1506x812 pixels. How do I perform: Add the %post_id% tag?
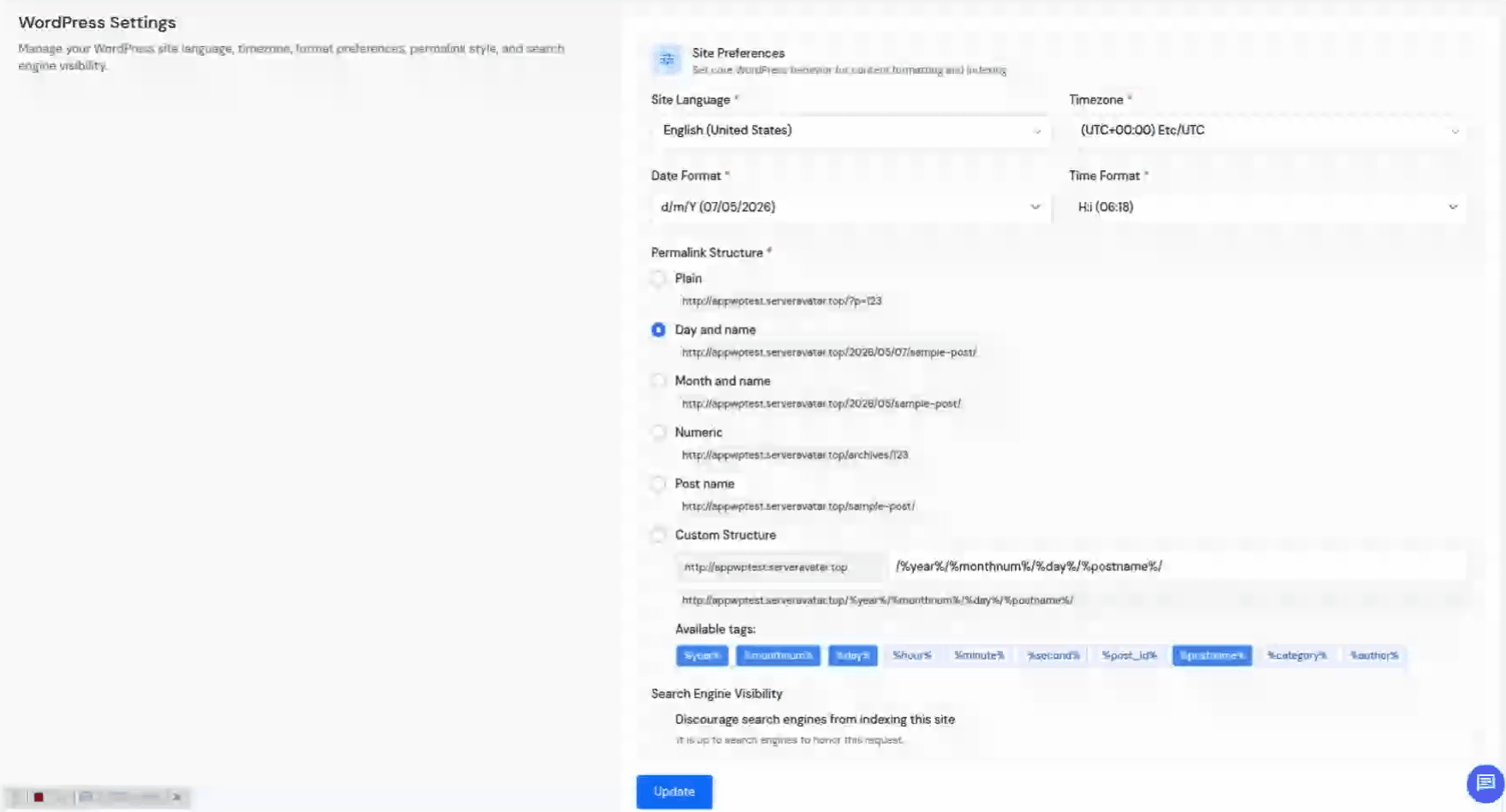pos(1129,655)
